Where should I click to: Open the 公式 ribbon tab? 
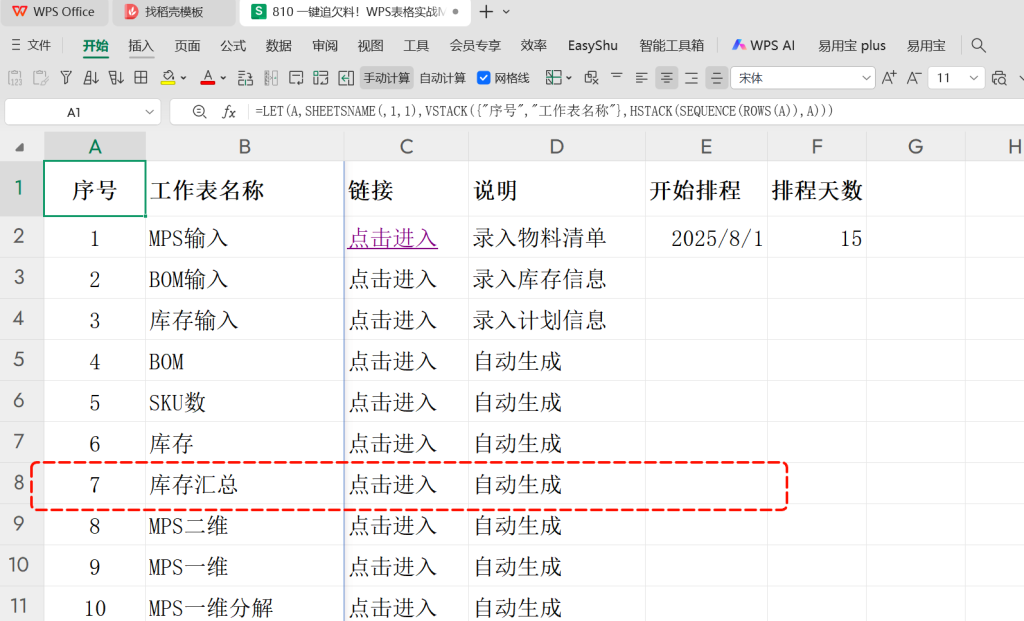(x=233, y=45)
